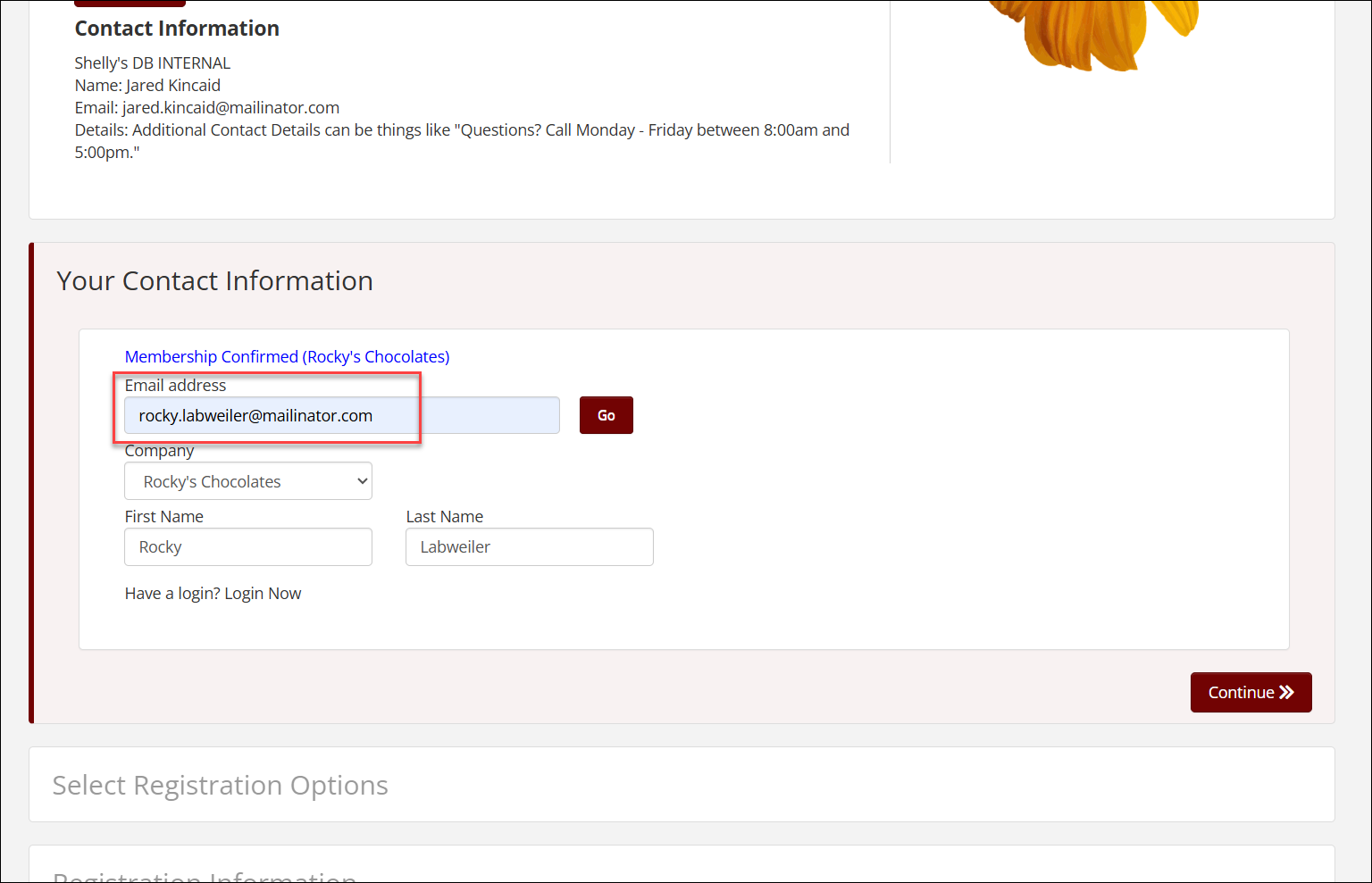Expand the Select Registration Options section
The height and width of the screenshot is (883, 1372).
(220, 785)
